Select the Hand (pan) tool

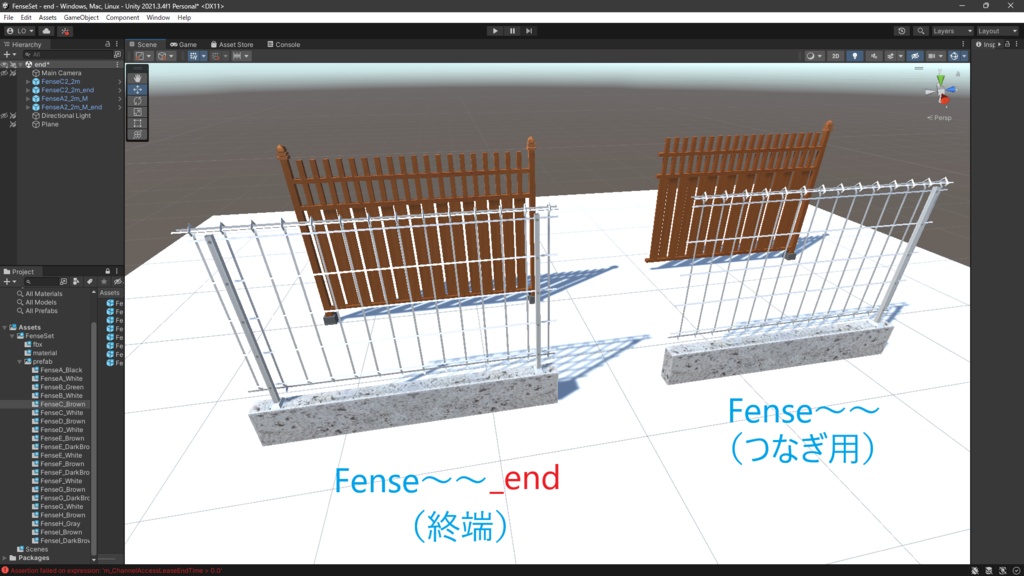[x=137, y=78]
